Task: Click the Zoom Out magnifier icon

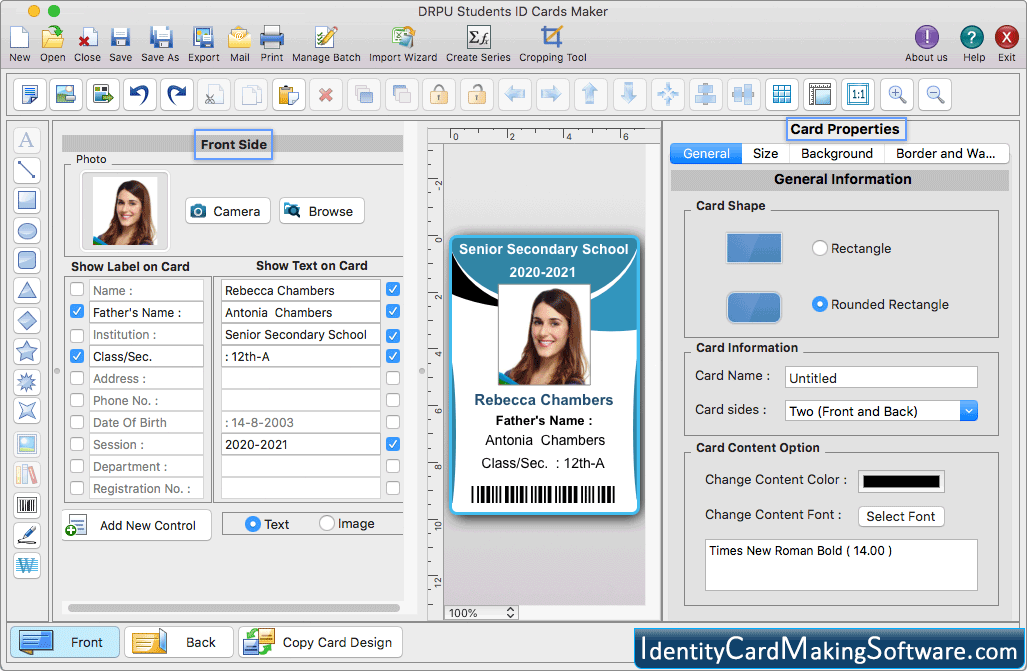Action: coord(935,94)
